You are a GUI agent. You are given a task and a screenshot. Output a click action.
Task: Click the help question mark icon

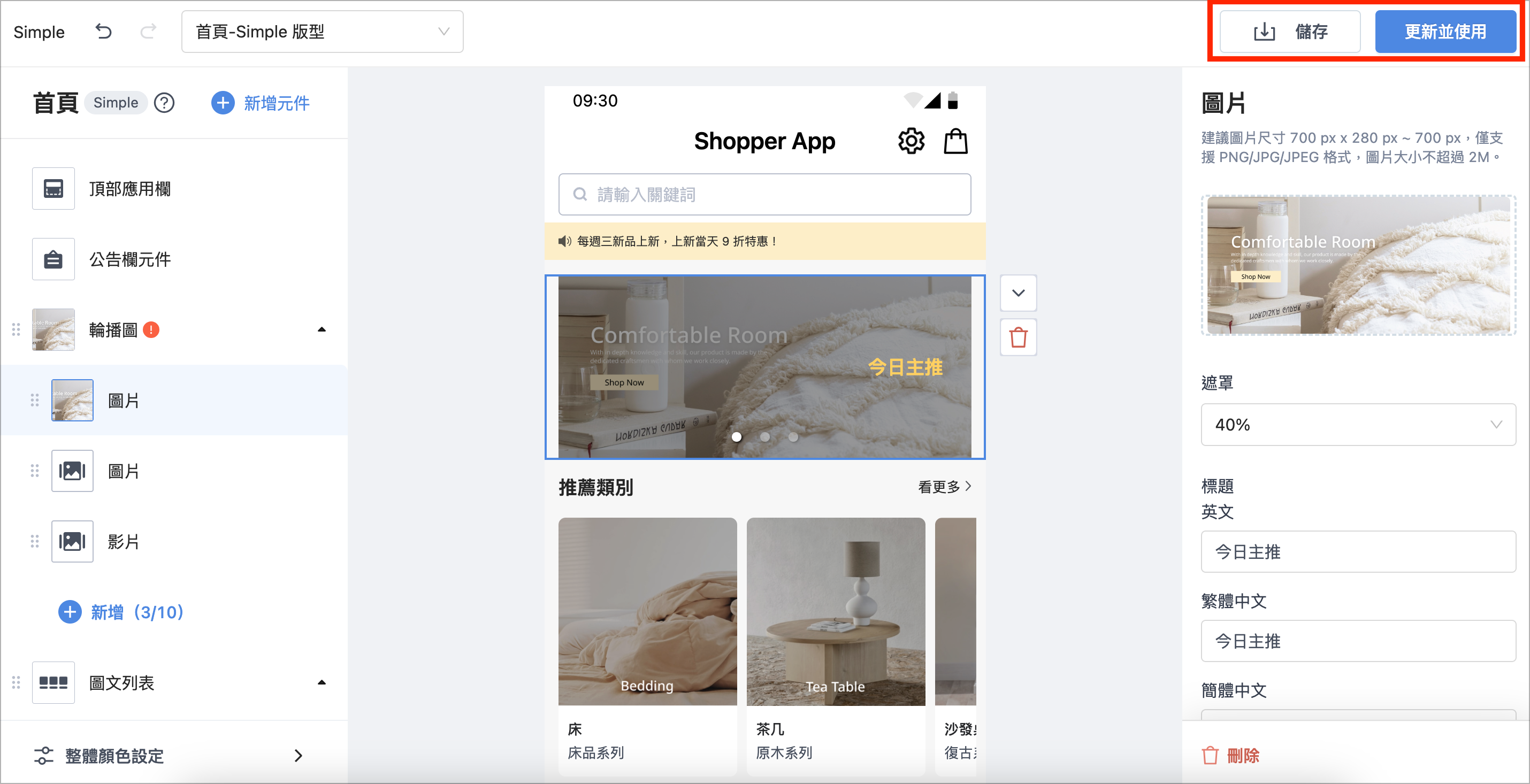click(x=164, y=103)
